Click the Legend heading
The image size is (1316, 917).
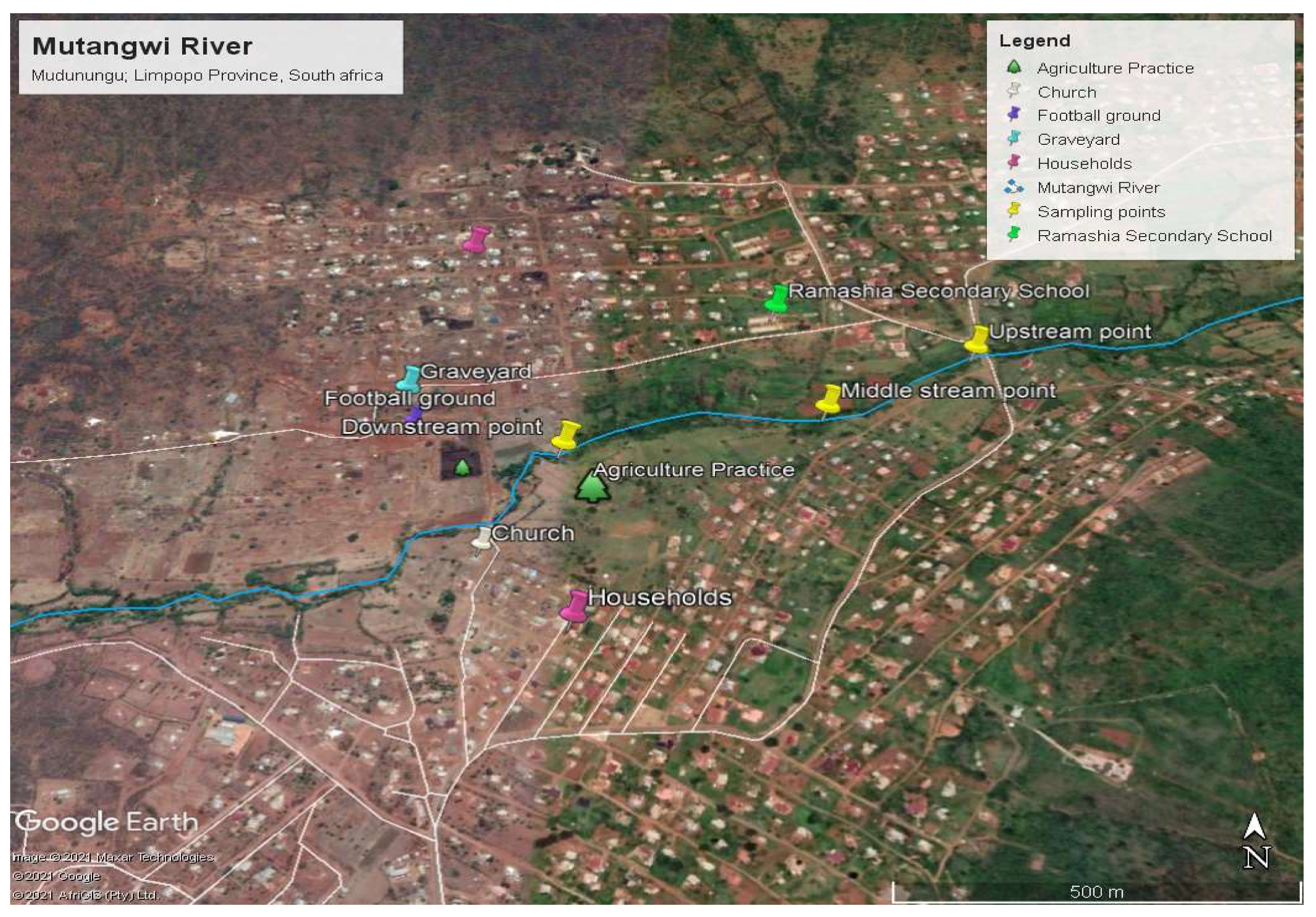(1034, 41)
